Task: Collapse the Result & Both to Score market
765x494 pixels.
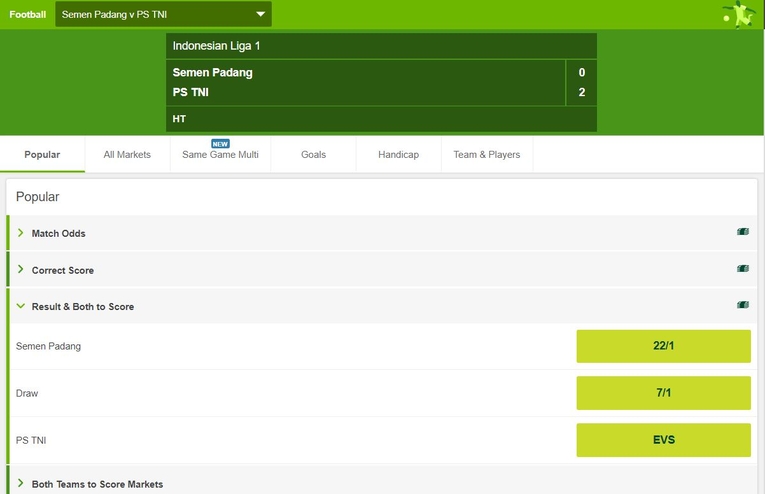Action: [x=383, y=306]
